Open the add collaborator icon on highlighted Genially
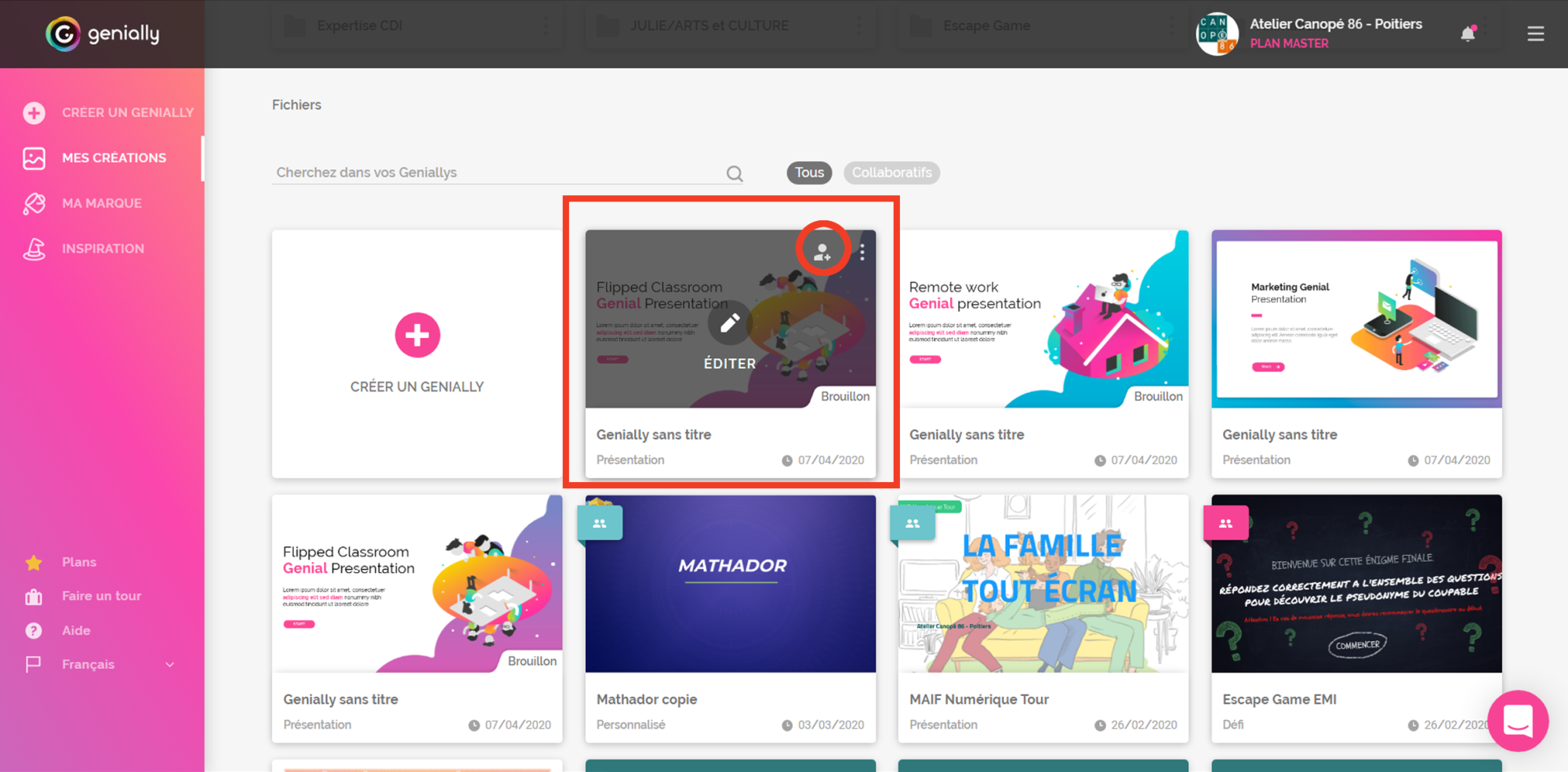 pos(822,249)
